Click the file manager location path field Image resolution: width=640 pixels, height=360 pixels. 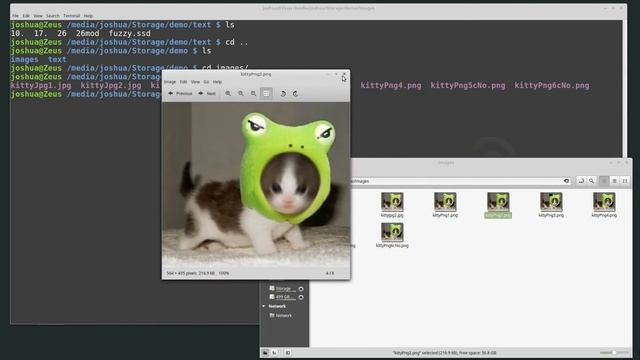coord(460,181)
